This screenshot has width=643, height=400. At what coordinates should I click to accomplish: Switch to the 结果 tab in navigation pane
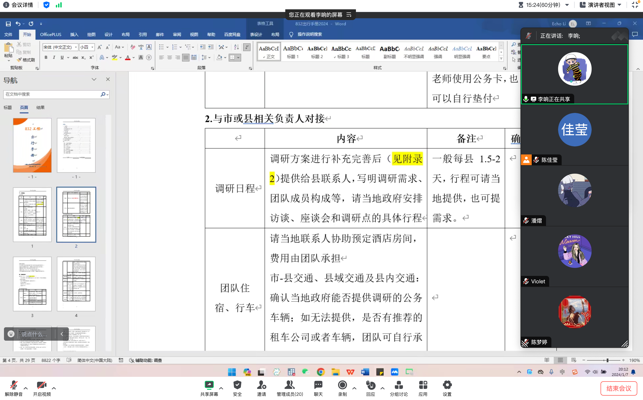[40, 107]
